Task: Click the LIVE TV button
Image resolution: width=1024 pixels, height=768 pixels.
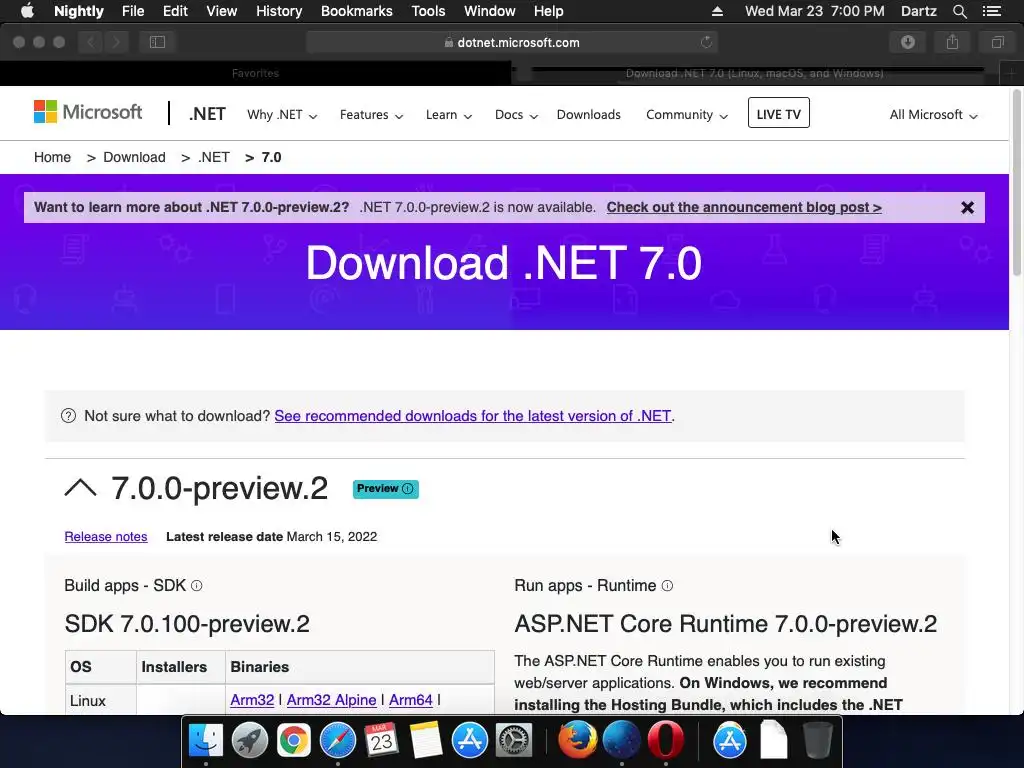Action: click(778, 113)
